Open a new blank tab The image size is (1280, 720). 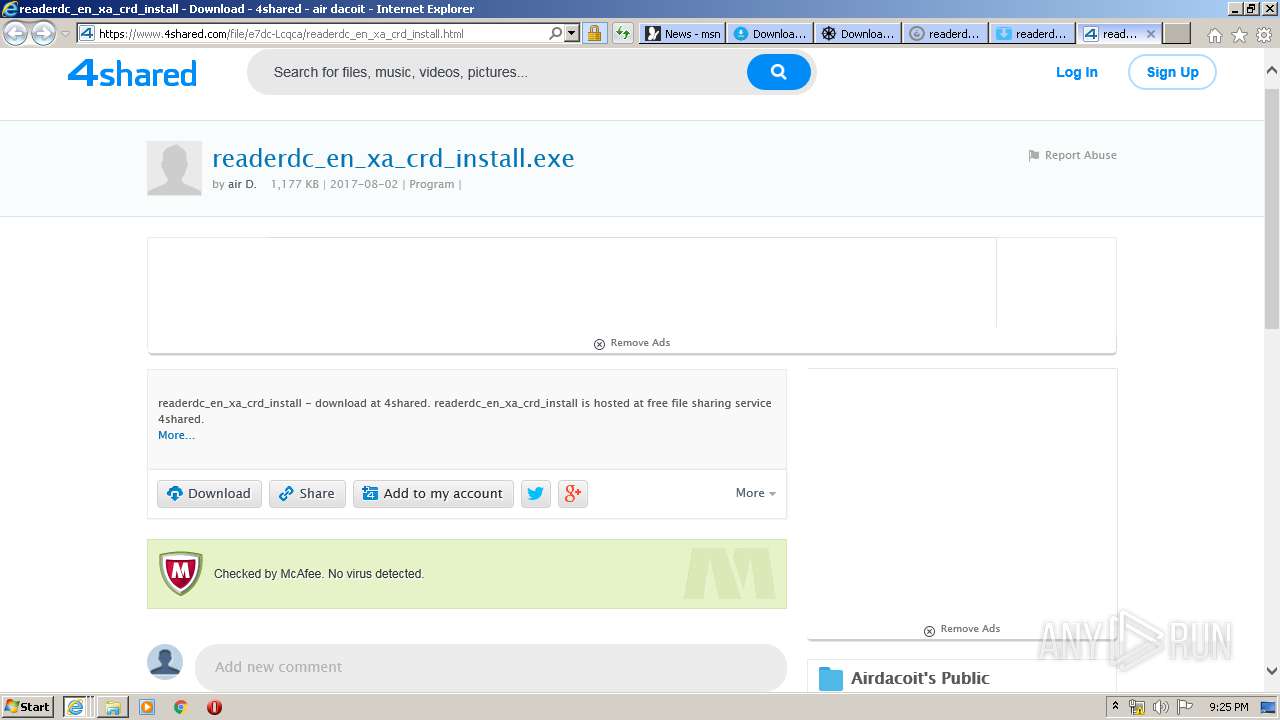1177,33
